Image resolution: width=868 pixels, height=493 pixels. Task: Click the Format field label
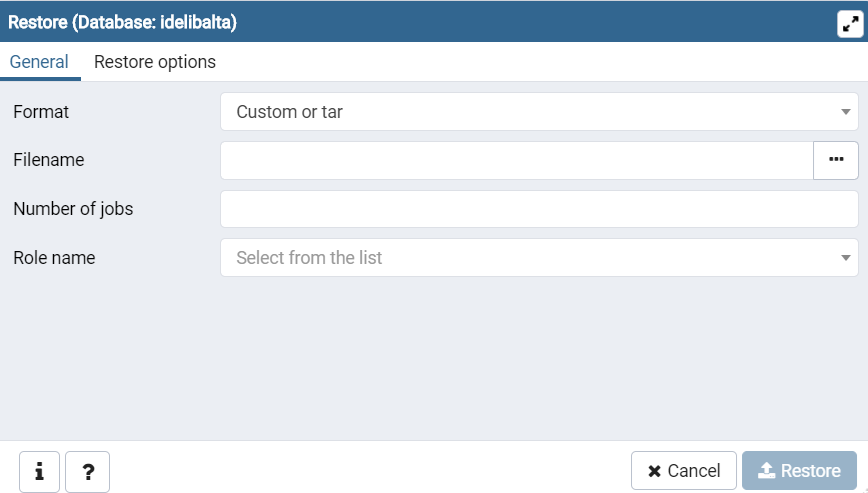pyautogui.click(x=41, y=112)
